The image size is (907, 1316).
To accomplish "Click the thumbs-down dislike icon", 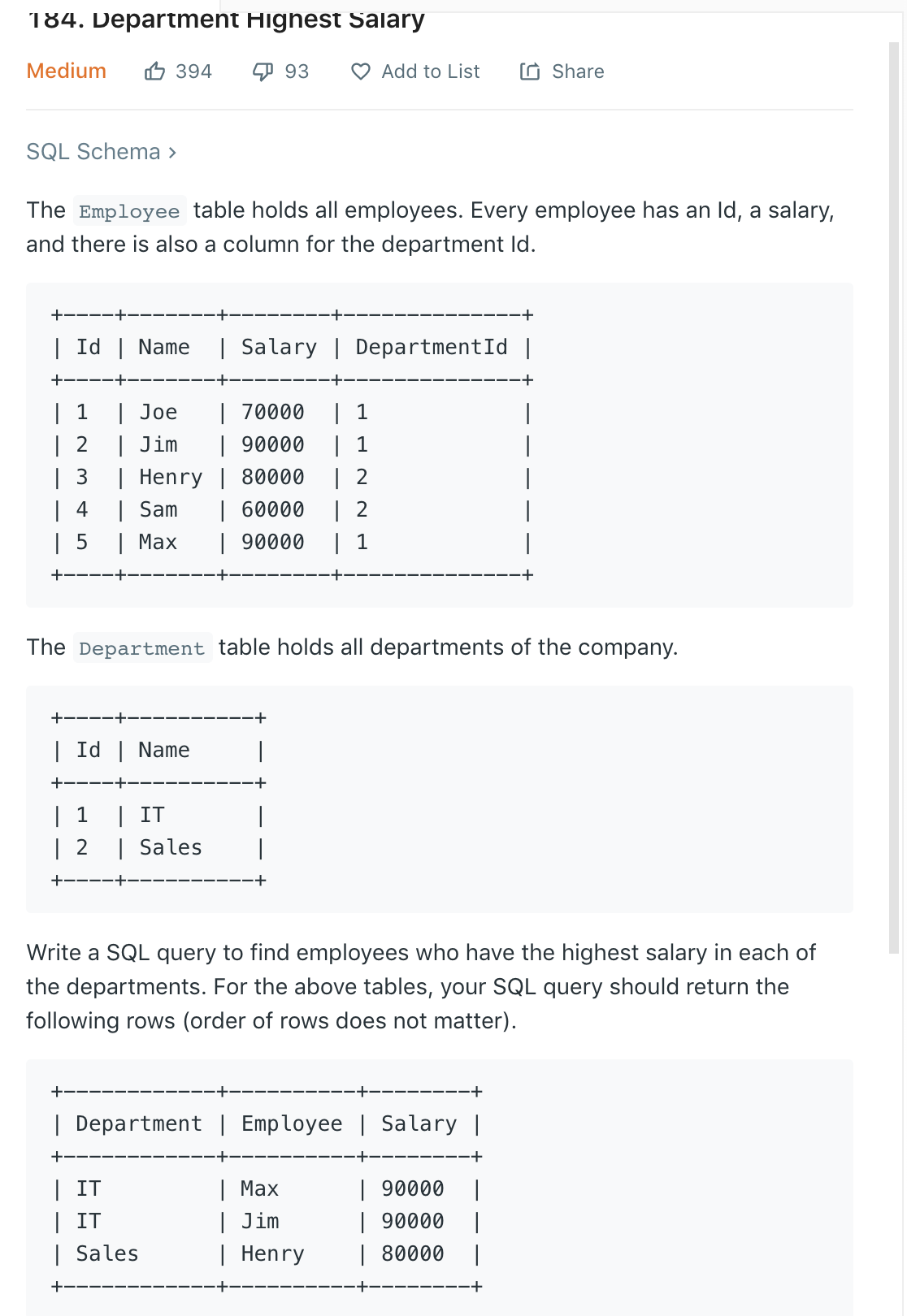I will coord(263,72).
